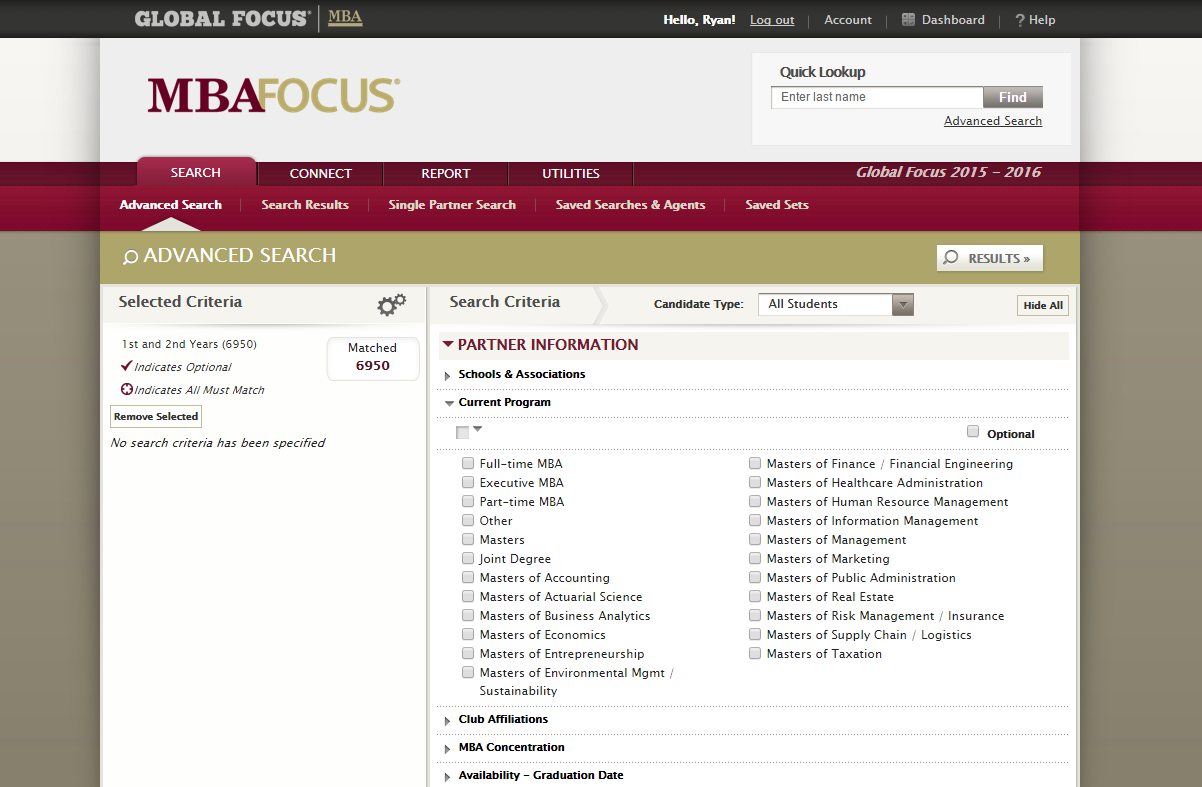Check the Joint Degree checkbox
This screenshot has height=787, width=1202.
point(468,559)
